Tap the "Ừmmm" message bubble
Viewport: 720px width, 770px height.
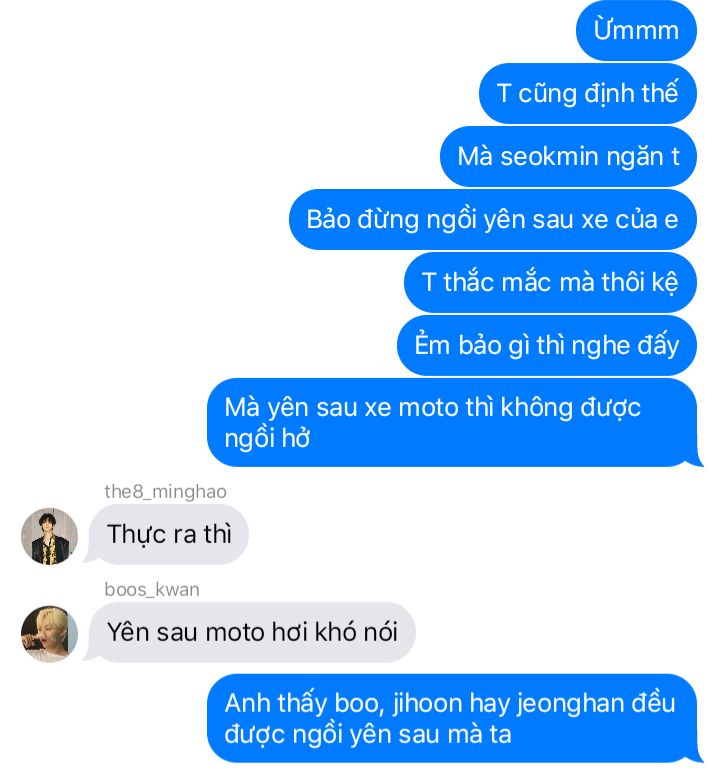636,30
